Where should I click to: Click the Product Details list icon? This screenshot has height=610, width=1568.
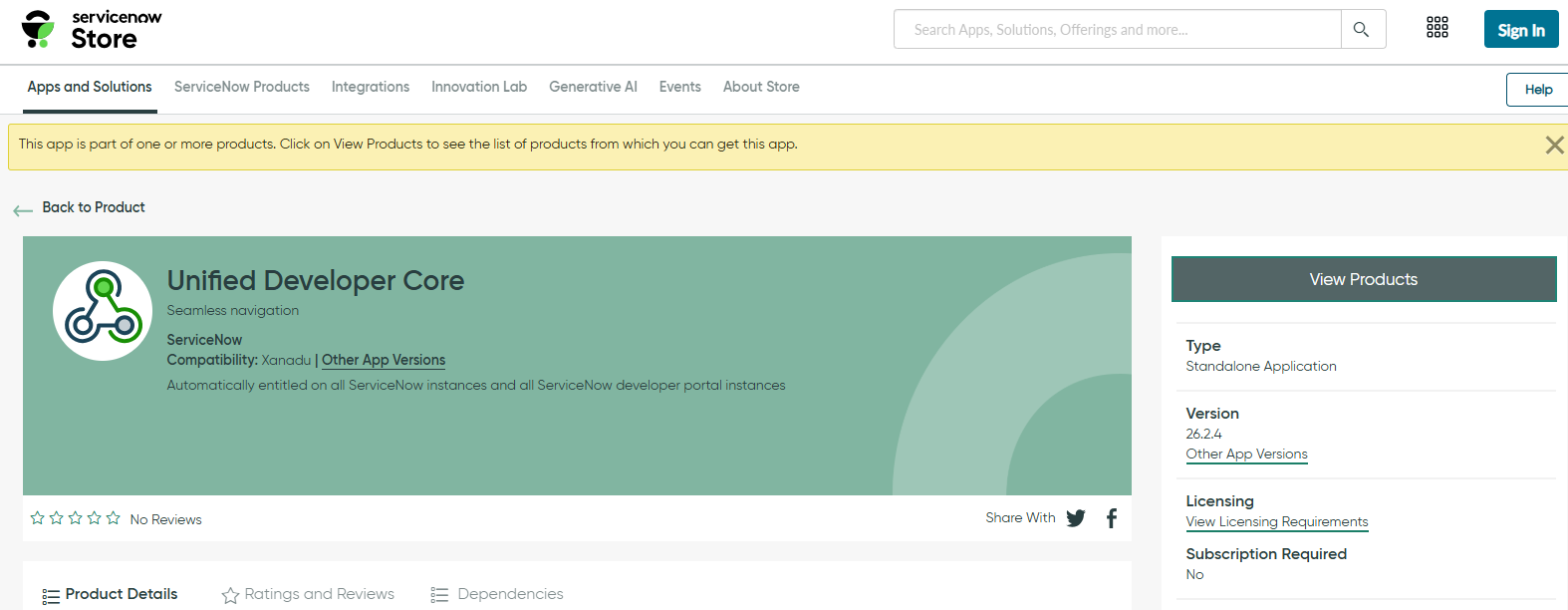click(51, 596)
